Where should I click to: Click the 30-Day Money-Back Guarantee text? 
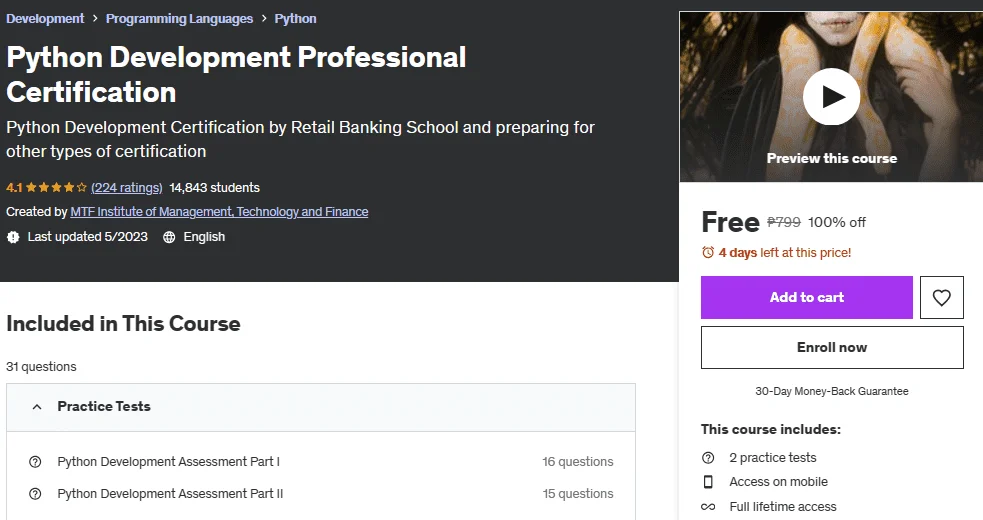832,391
